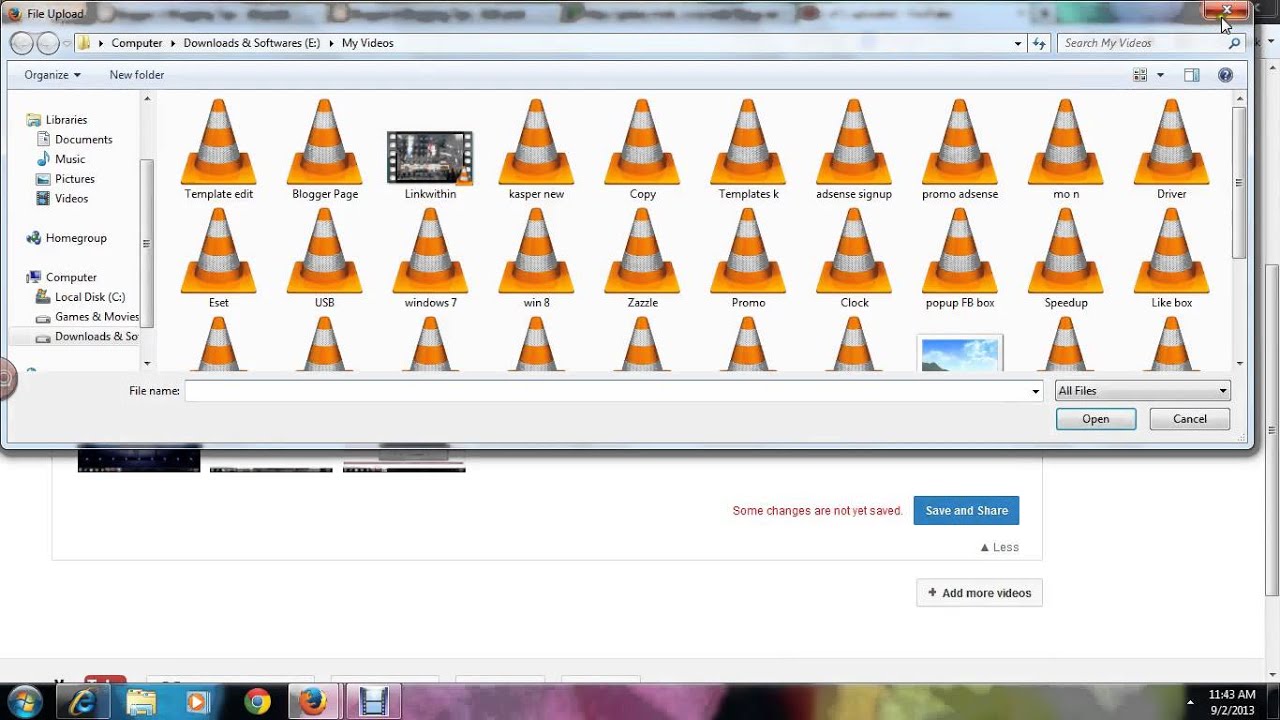Click the Forward navigation arrow
This screenshot has width=1280, height=720.
[x=48, y=43]
